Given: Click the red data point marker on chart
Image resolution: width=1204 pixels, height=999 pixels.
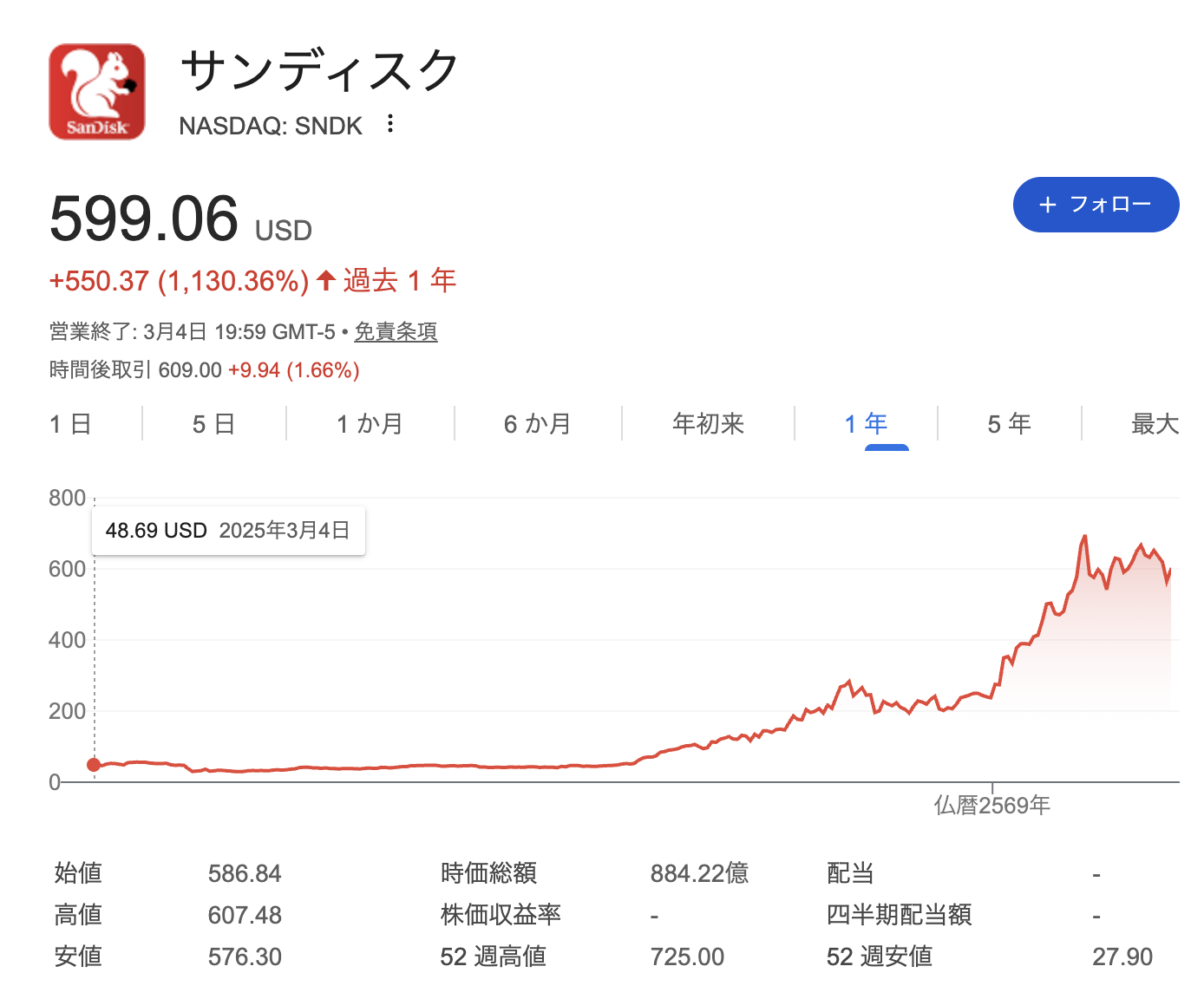Looking at the screenshot, I should click(94, 765).
